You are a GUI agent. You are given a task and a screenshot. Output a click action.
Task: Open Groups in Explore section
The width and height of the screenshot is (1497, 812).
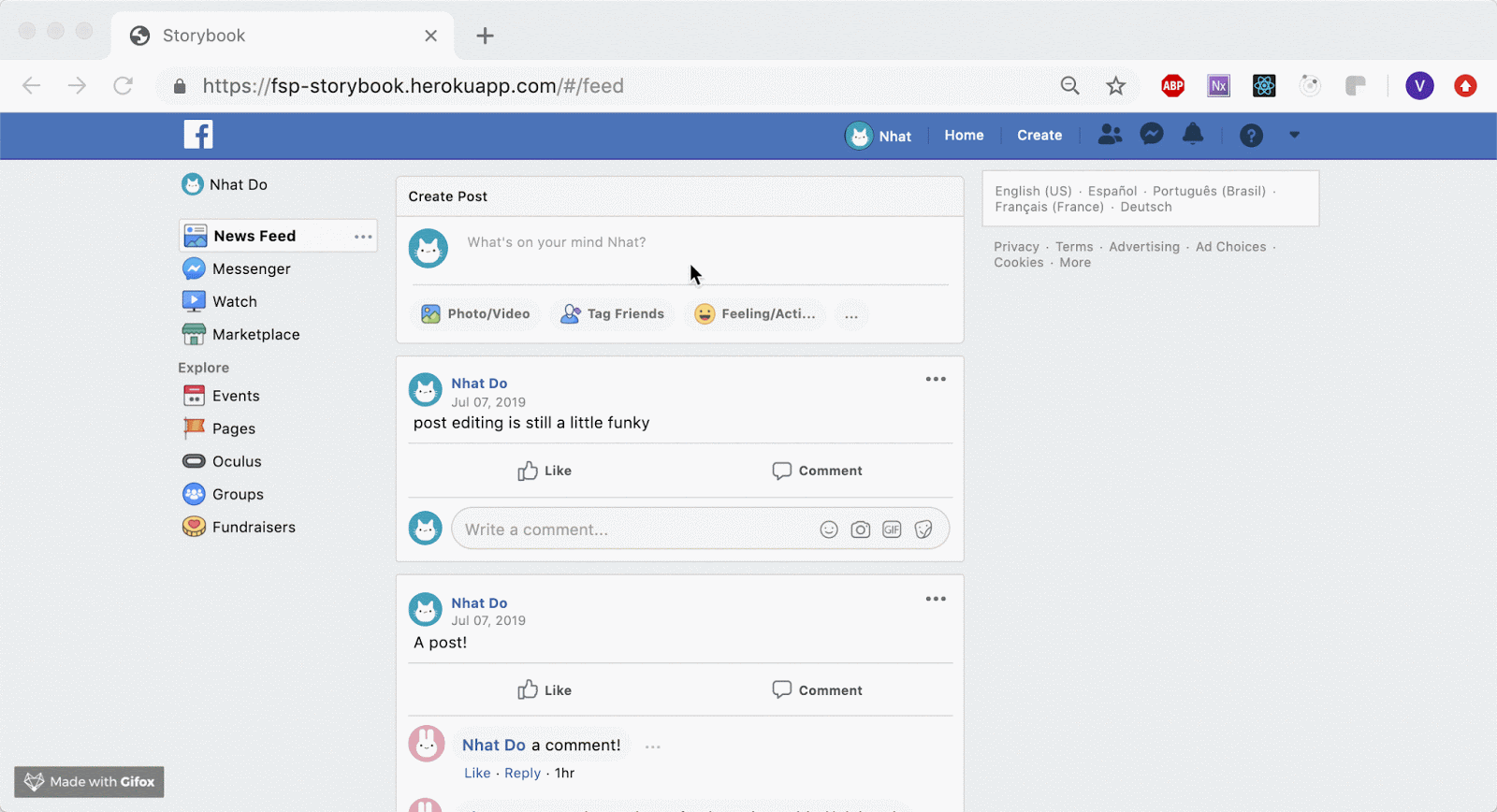223,494
